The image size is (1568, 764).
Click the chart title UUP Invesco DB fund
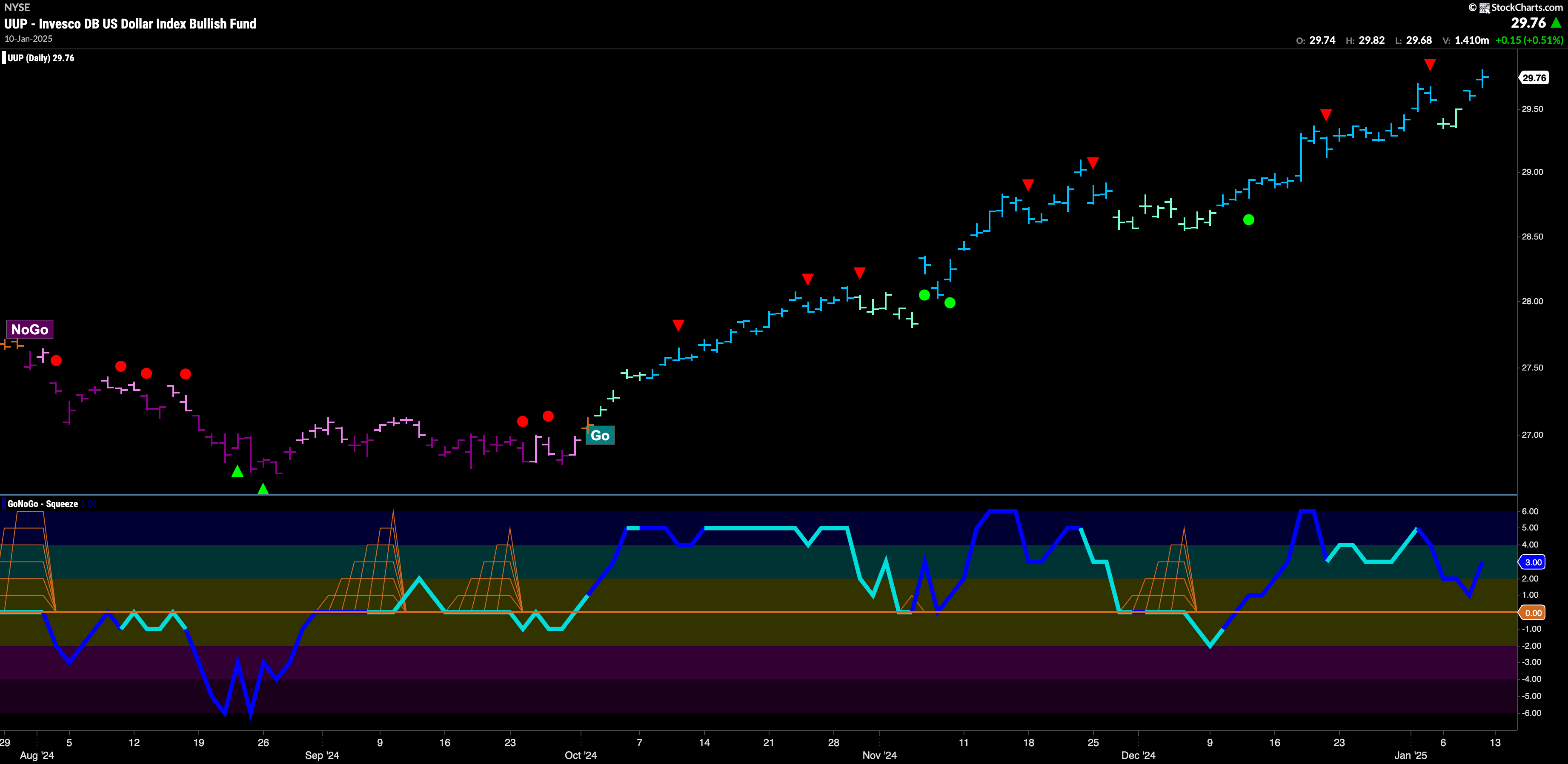(x=130, y=24)
